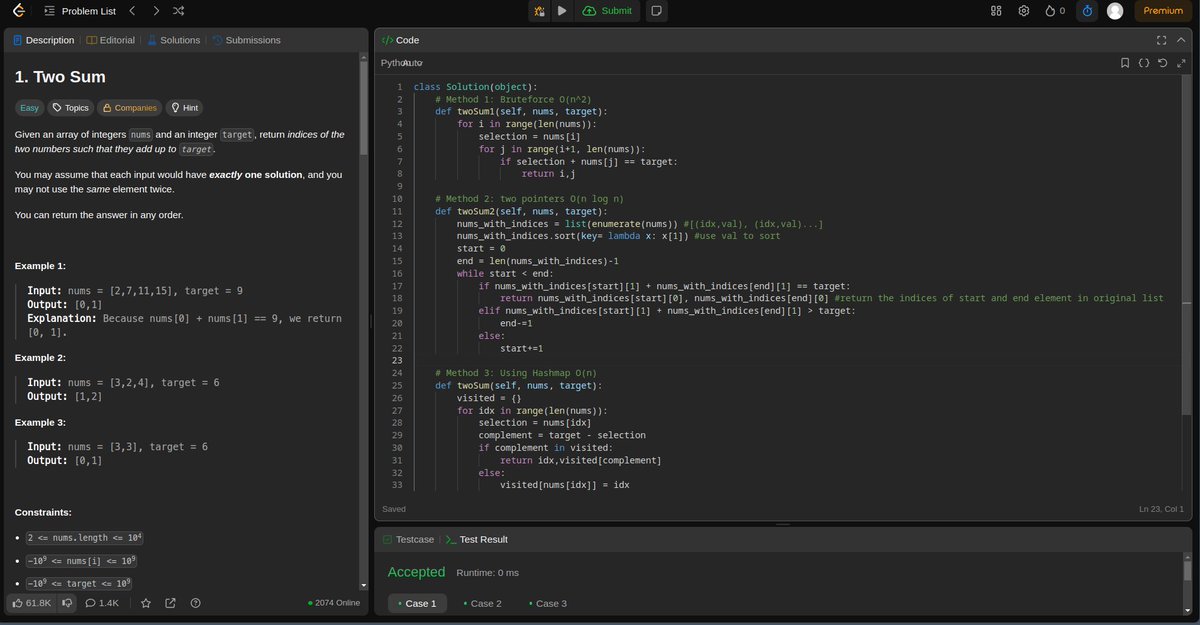
Task: Open the settings gear in top bar
Action: tap(1024, 11)
